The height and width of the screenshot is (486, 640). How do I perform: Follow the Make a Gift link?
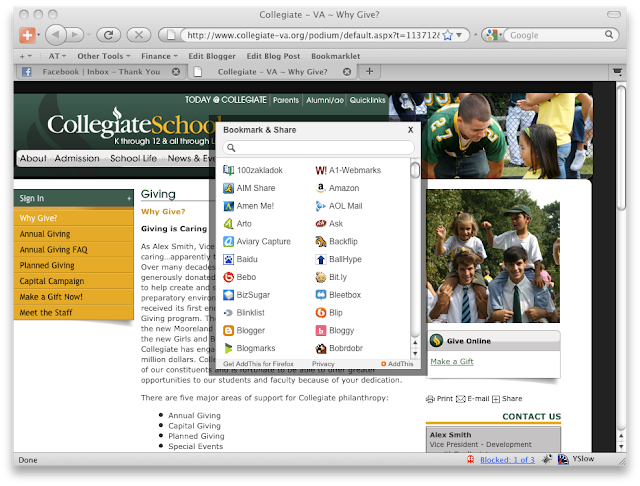(452, 361)
